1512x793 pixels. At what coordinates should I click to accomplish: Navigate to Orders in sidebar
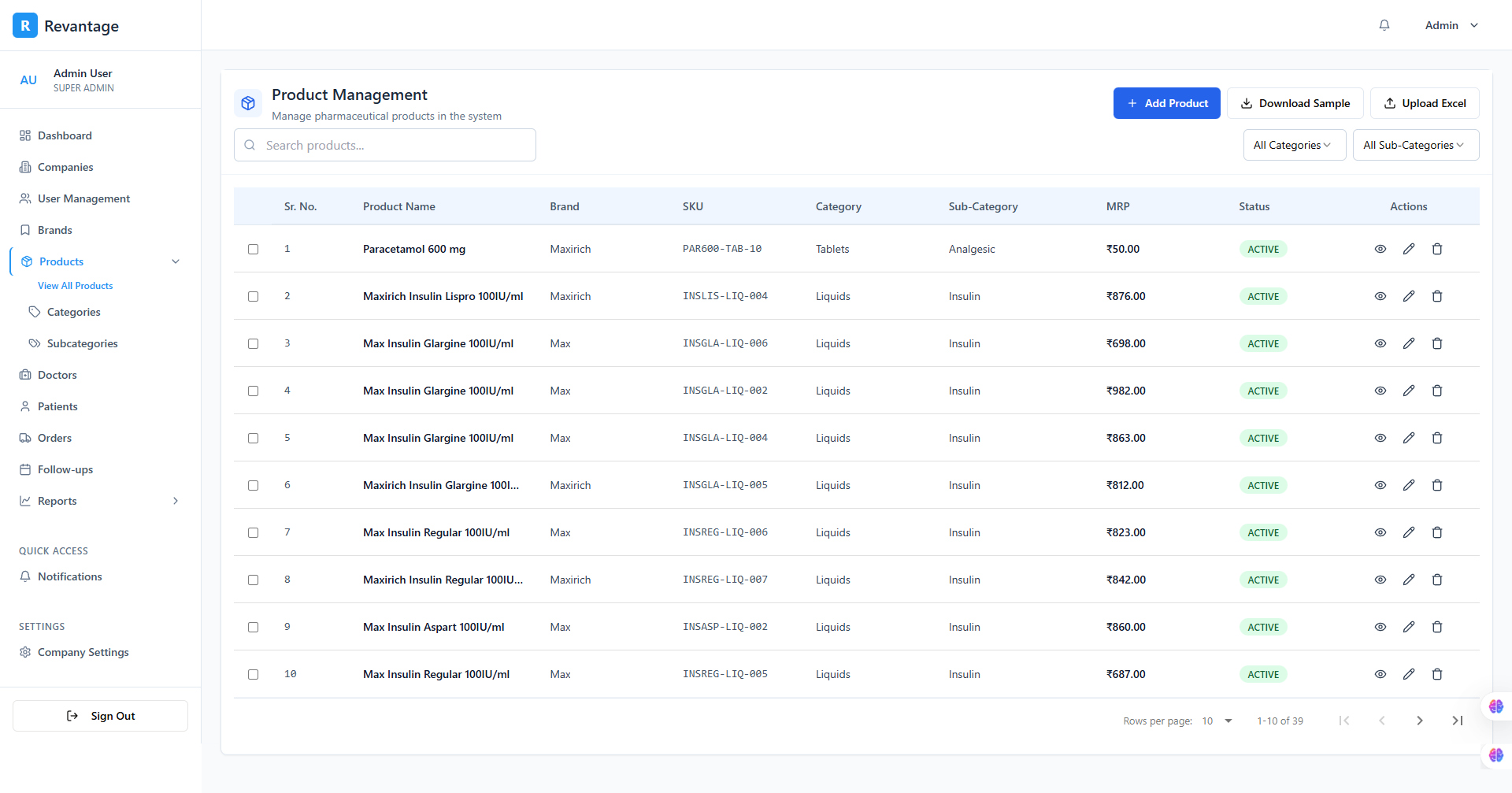click(54, 438)
